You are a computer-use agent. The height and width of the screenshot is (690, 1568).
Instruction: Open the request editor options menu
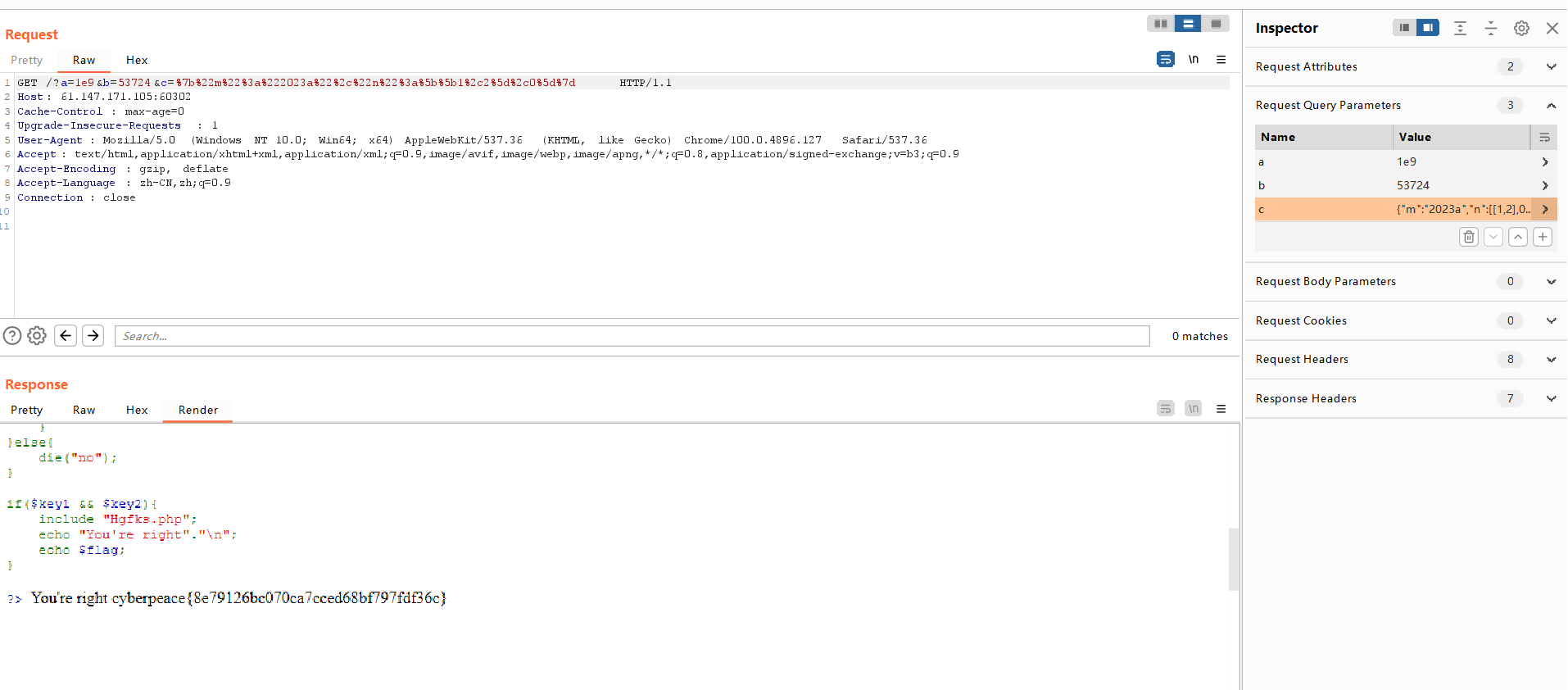pyautogui.click(x=1221, y=59)
